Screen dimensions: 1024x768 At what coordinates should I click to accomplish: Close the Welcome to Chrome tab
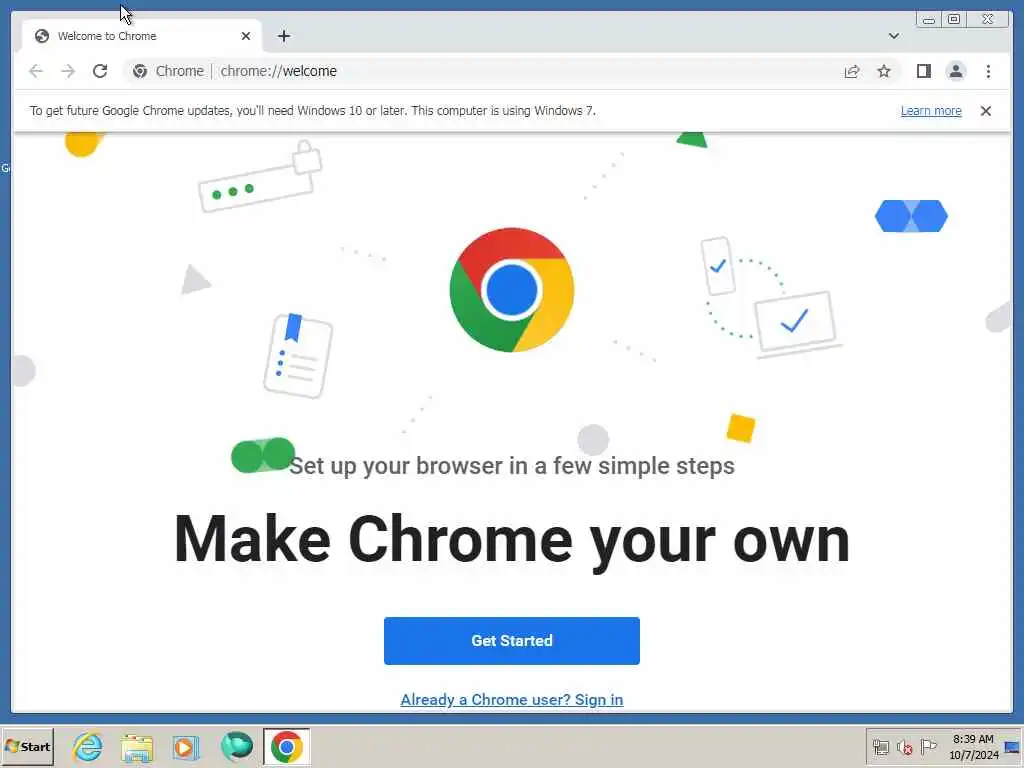(246, 36)
